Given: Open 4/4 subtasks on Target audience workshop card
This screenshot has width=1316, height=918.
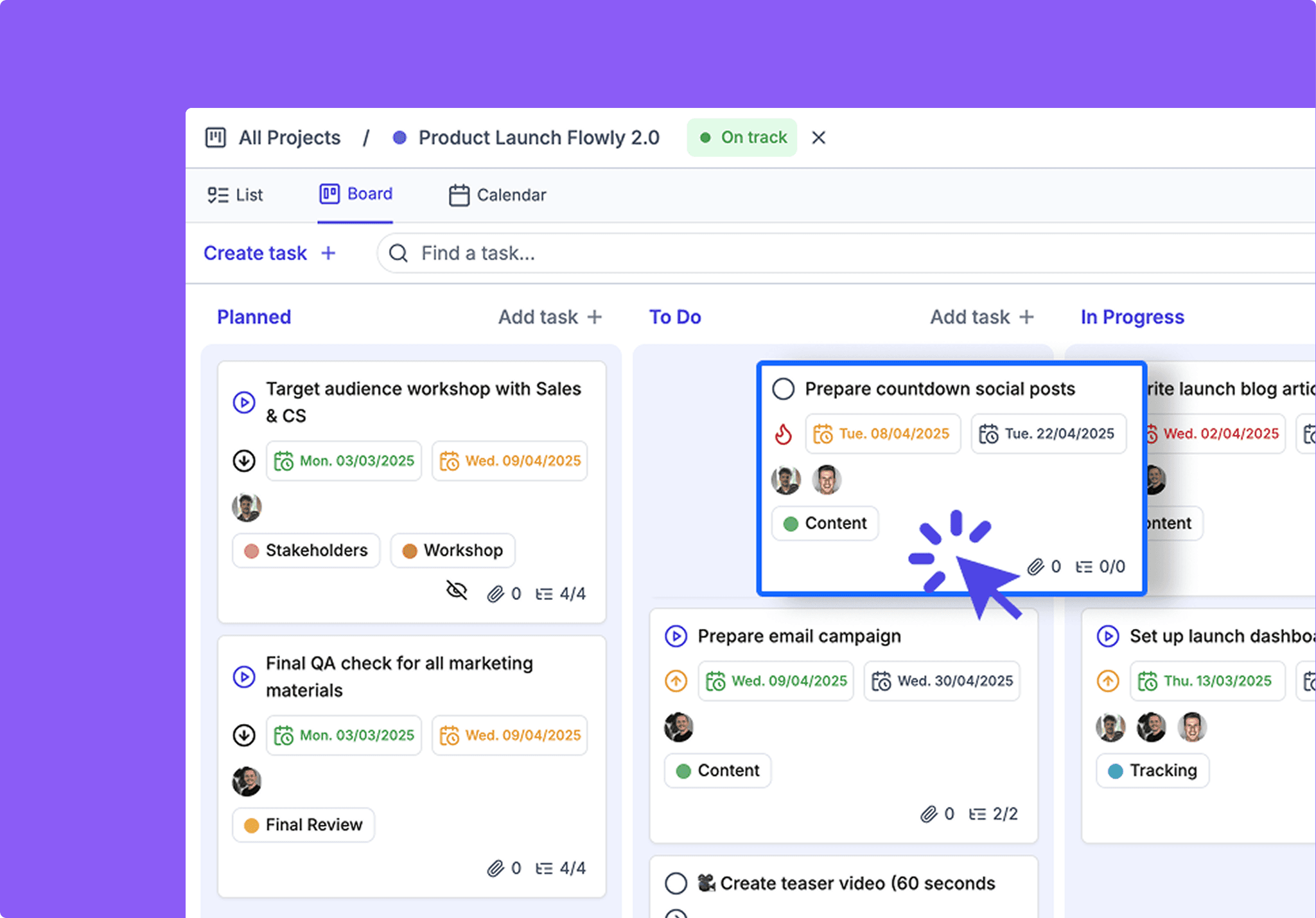Looking at the screenshot, I should point(561,594).
